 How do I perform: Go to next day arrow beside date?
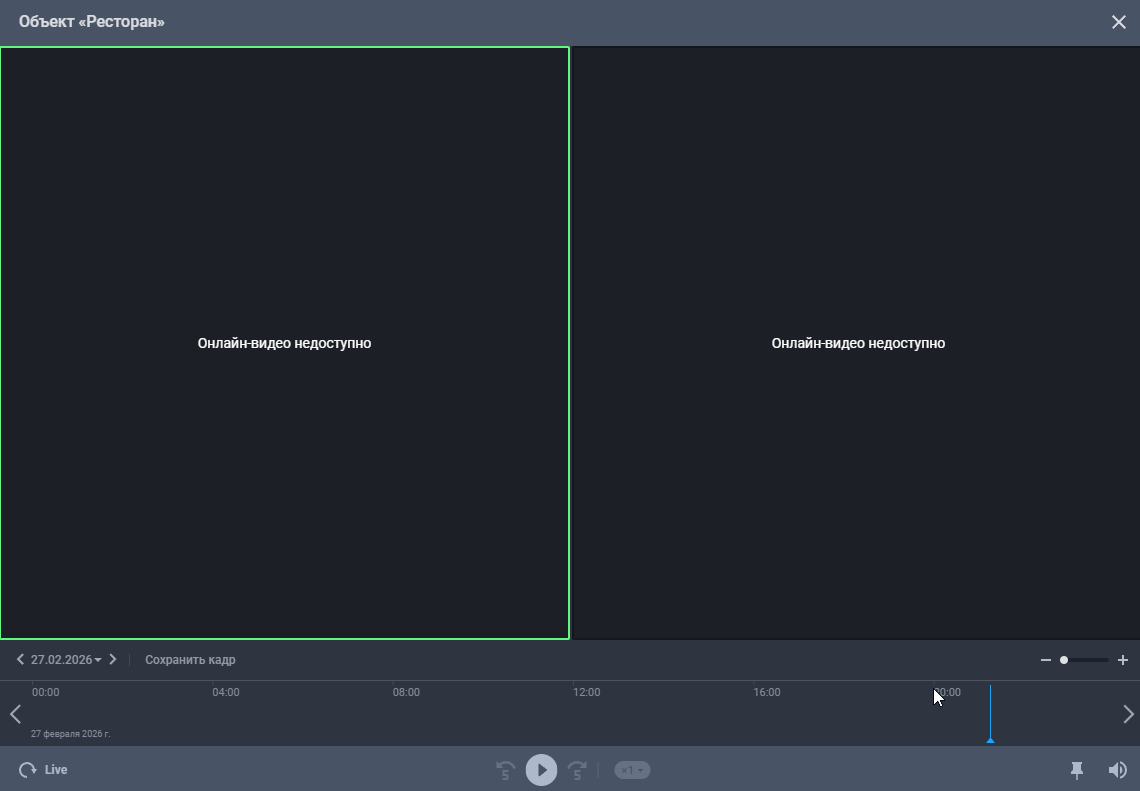(x=113, y=659)
